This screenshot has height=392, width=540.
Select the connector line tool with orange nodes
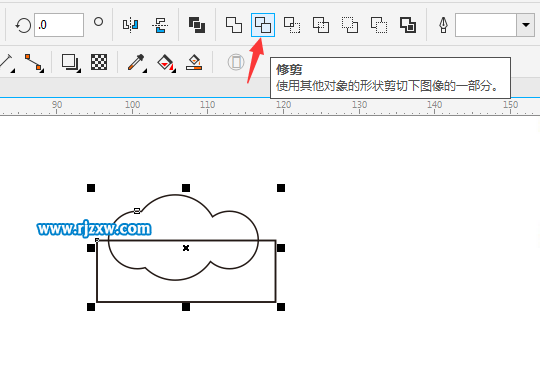coord(34,63)
